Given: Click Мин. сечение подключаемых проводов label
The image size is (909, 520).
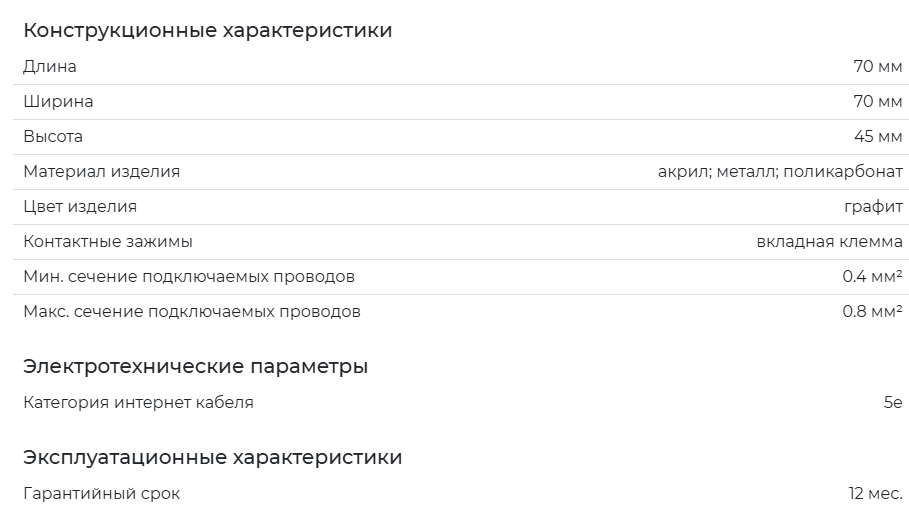Looking at the screenshot, I should [189, 277].
